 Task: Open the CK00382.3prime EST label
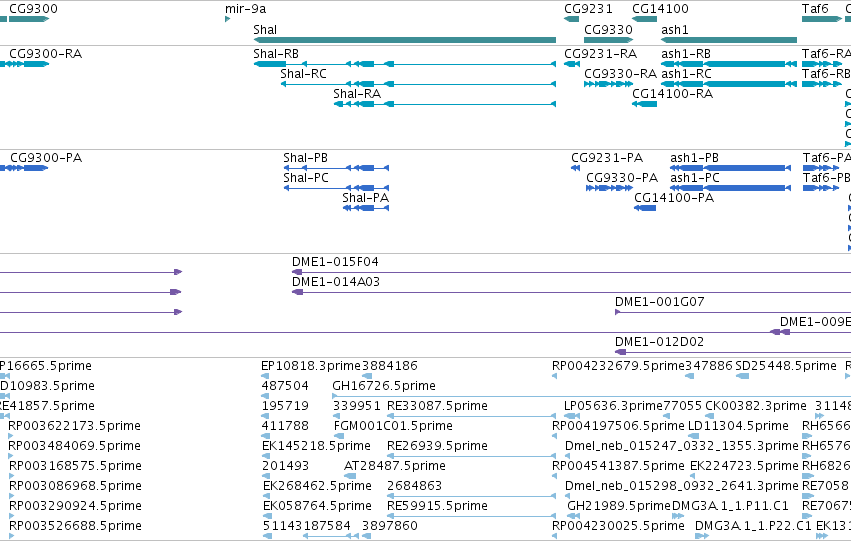[x=755, y=406]
